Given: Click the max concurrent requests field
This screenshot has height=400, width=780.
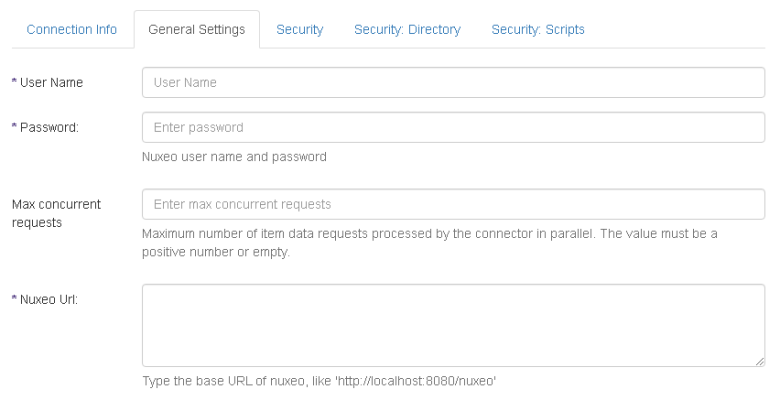Looking at the screenshot, I should (453, 204).
